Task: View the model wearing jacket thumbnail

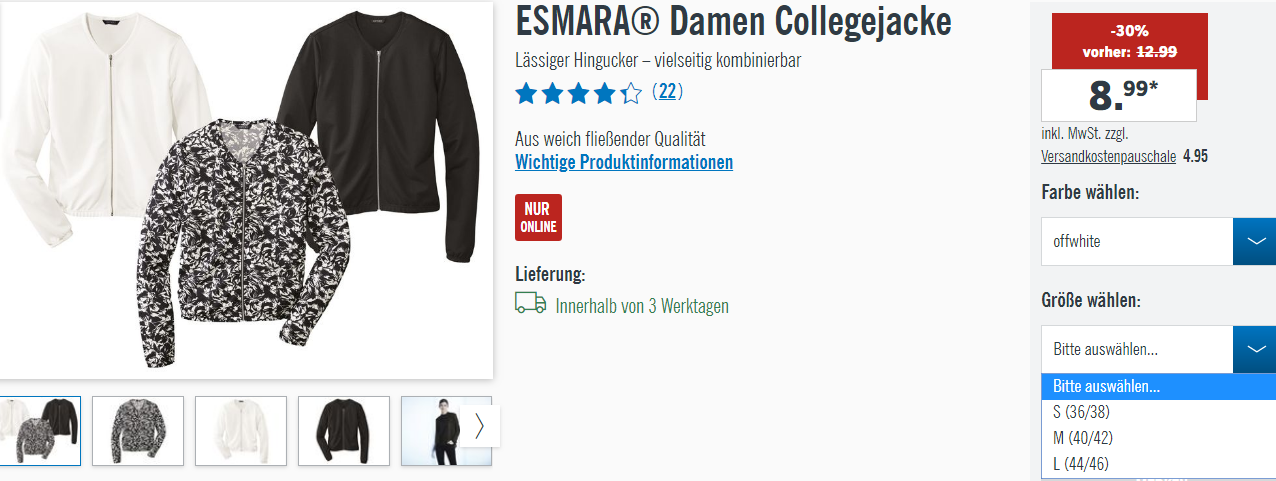Action: [x=432, y=431]
